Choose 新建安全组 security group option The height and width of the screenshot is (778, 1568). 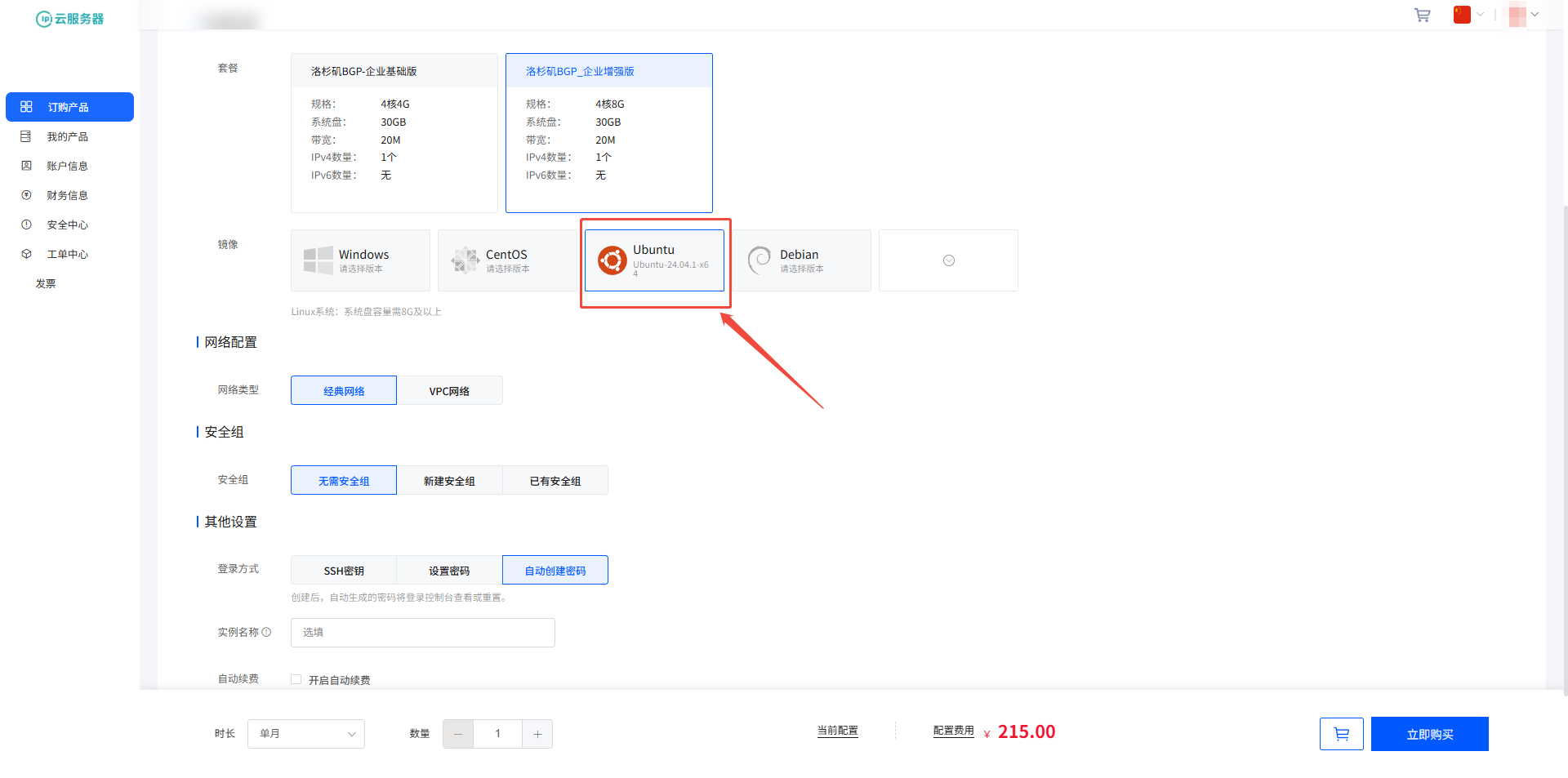click(449, 481)
